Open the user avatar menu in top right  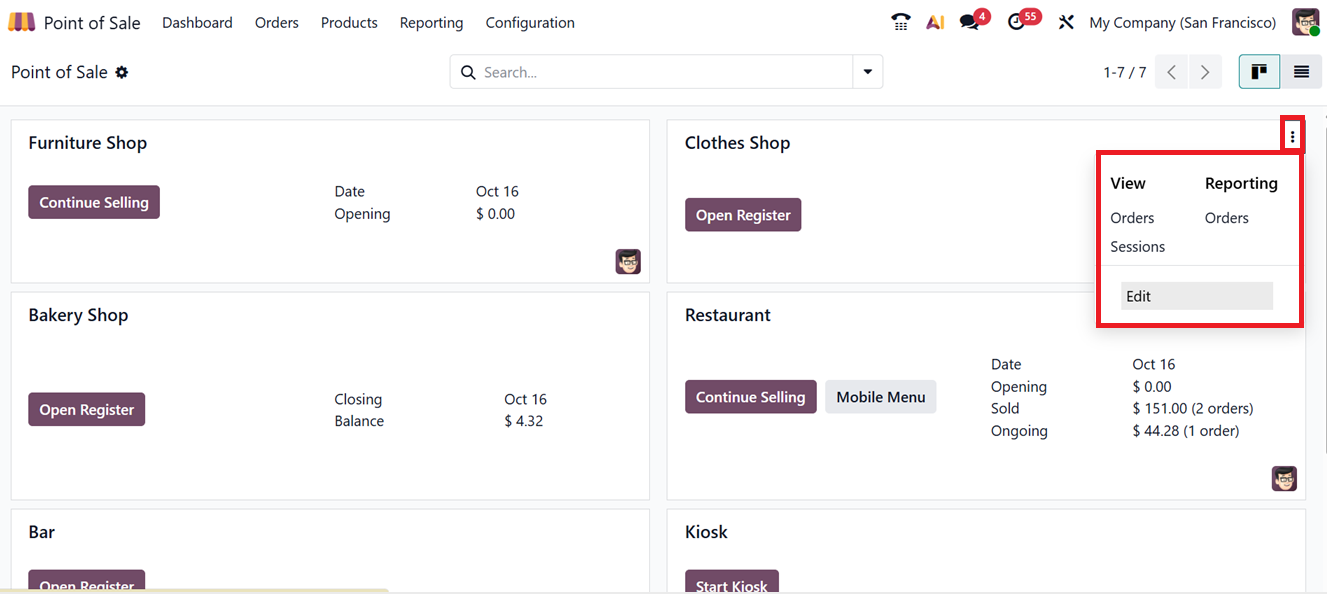click(x=1305, y=22)
